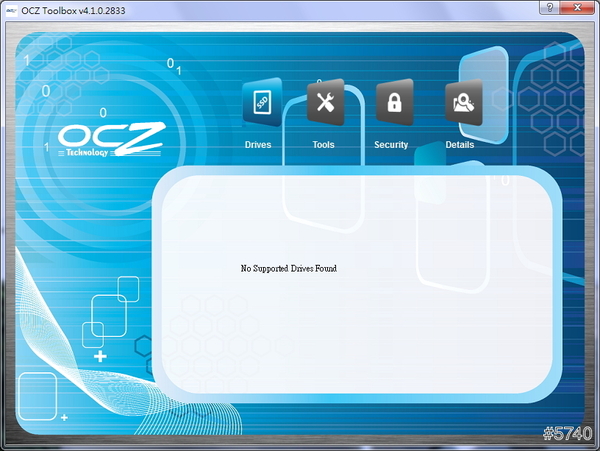Click the OCZ Toolbox title bar app icon
The image size is (600, 451).
click(x=11, y=11)
